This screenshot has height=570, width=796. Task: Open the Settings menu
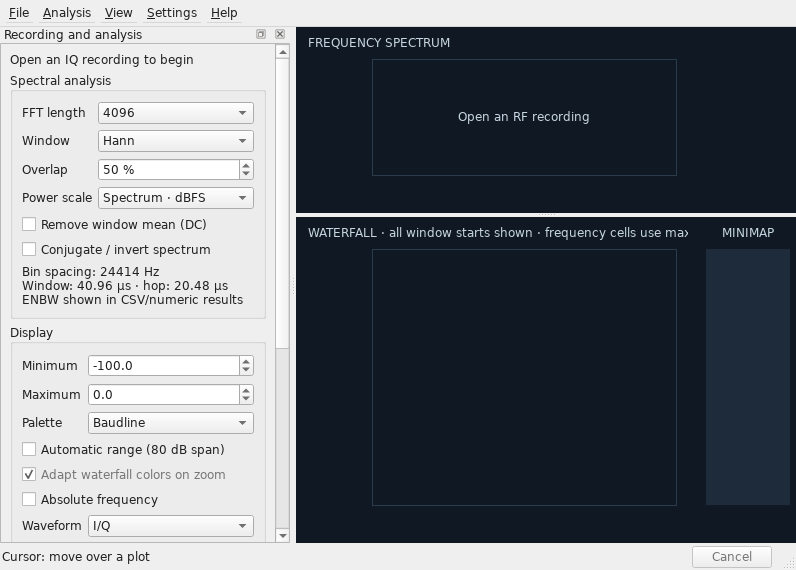point(172,13)
